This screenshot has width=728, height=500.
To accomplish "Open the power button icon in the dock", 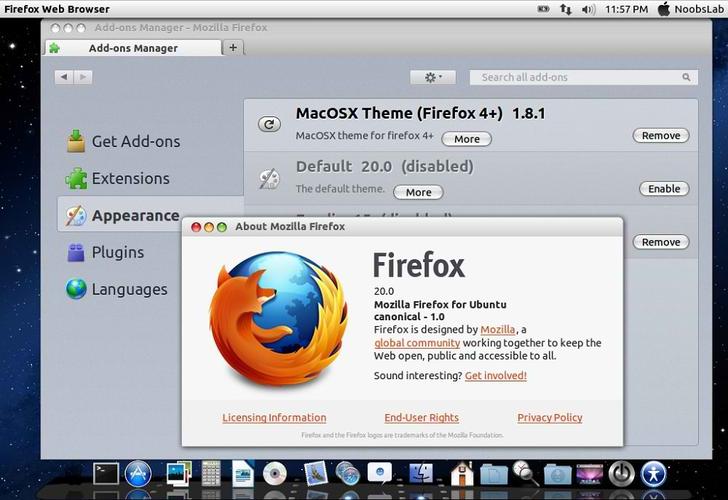I will click(621, 474).
